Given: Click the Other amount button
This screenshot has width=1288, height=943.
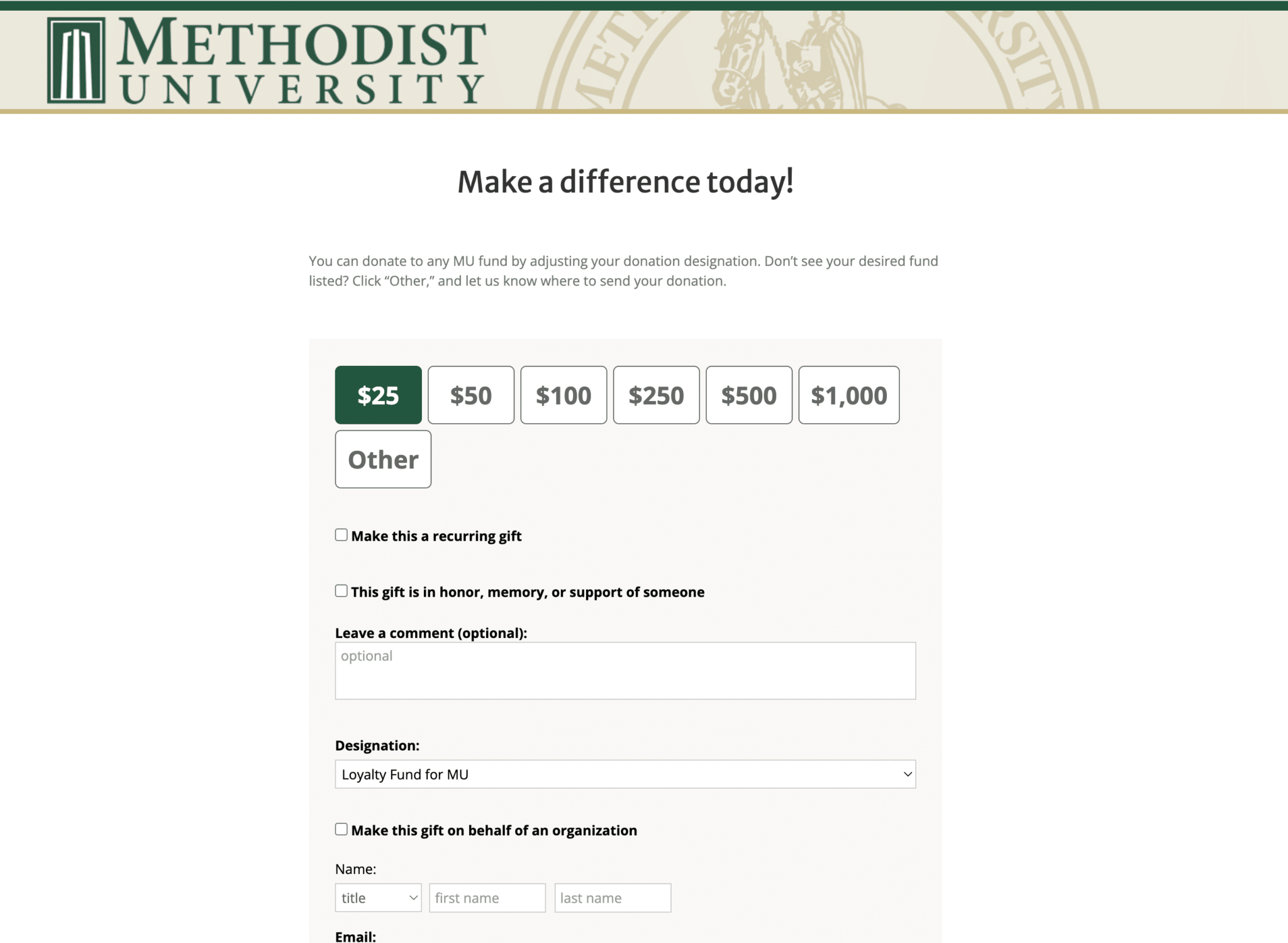Looking at the screenshot, I should 383,459.
